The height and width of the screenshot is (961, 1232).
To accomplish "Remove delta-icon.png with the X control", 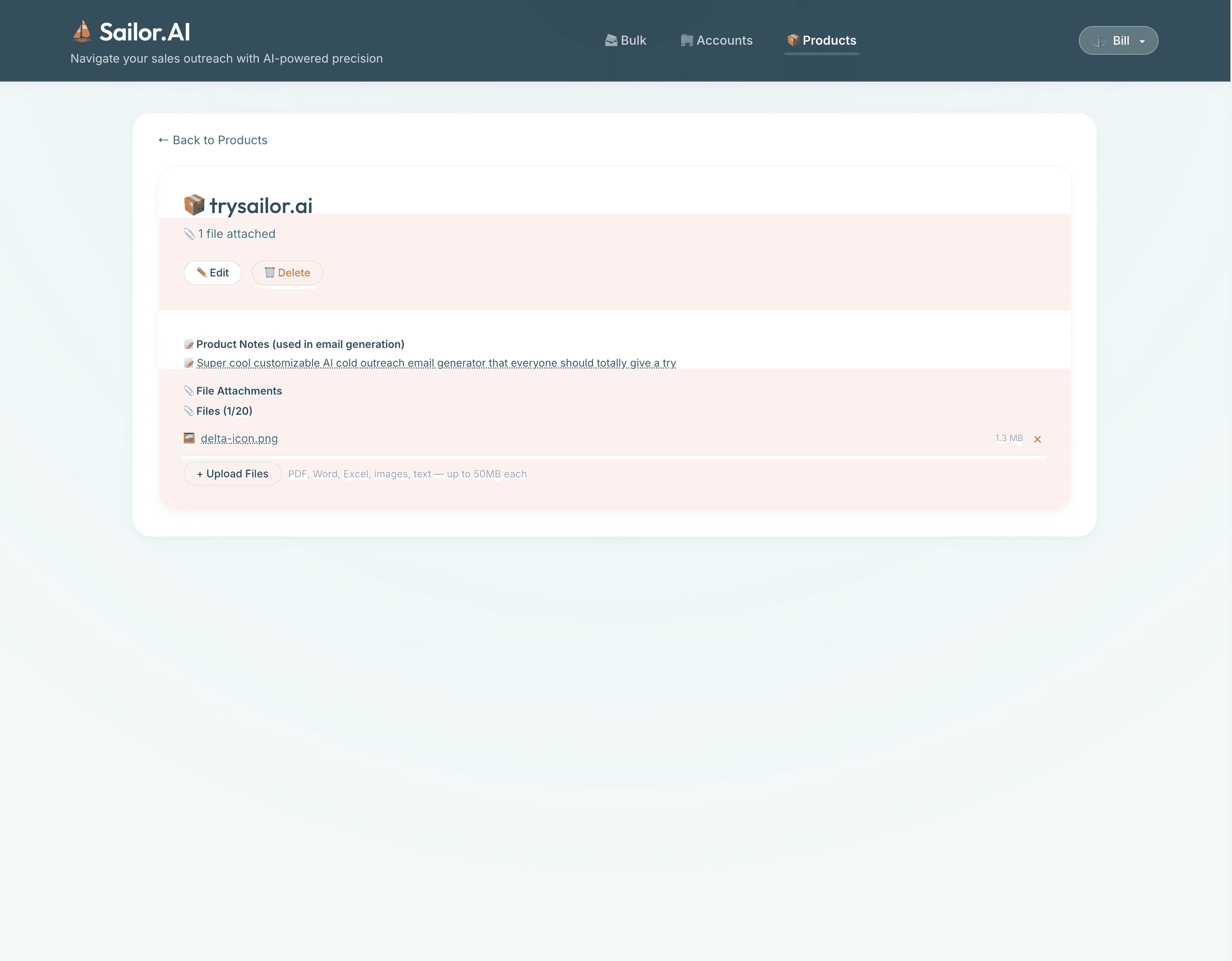I will coord(1037,439).
